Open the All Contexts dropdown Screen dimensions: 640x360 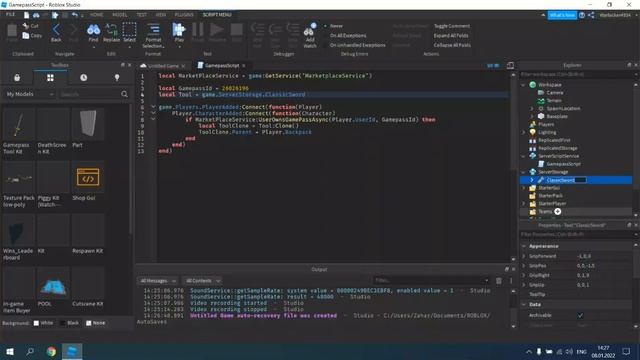pos(202,281)
